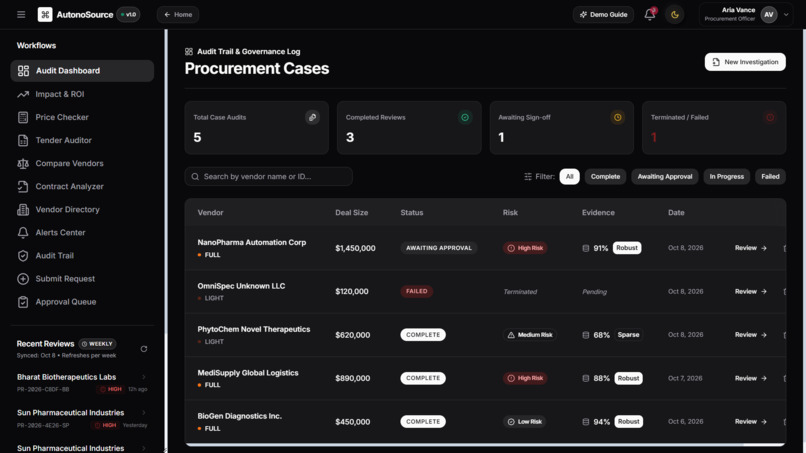This screenshot has width=806, height=453.
Task: Select the Complete filter
Action: [x=606, y=176]
